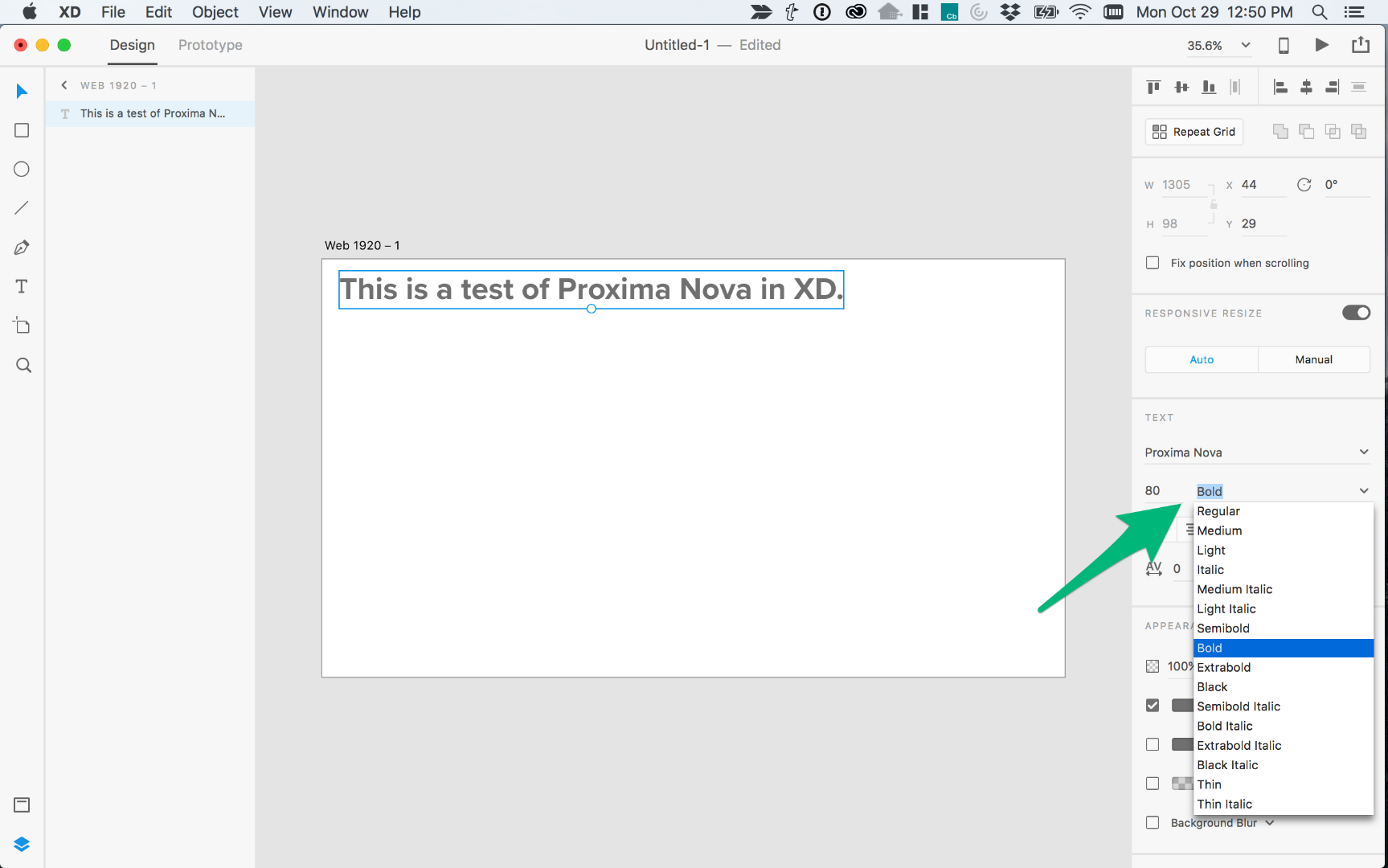Viewport: 1388px width, 868px height.
Task: Select the Select (arrow) tool
Action: [x=22, y=92]
